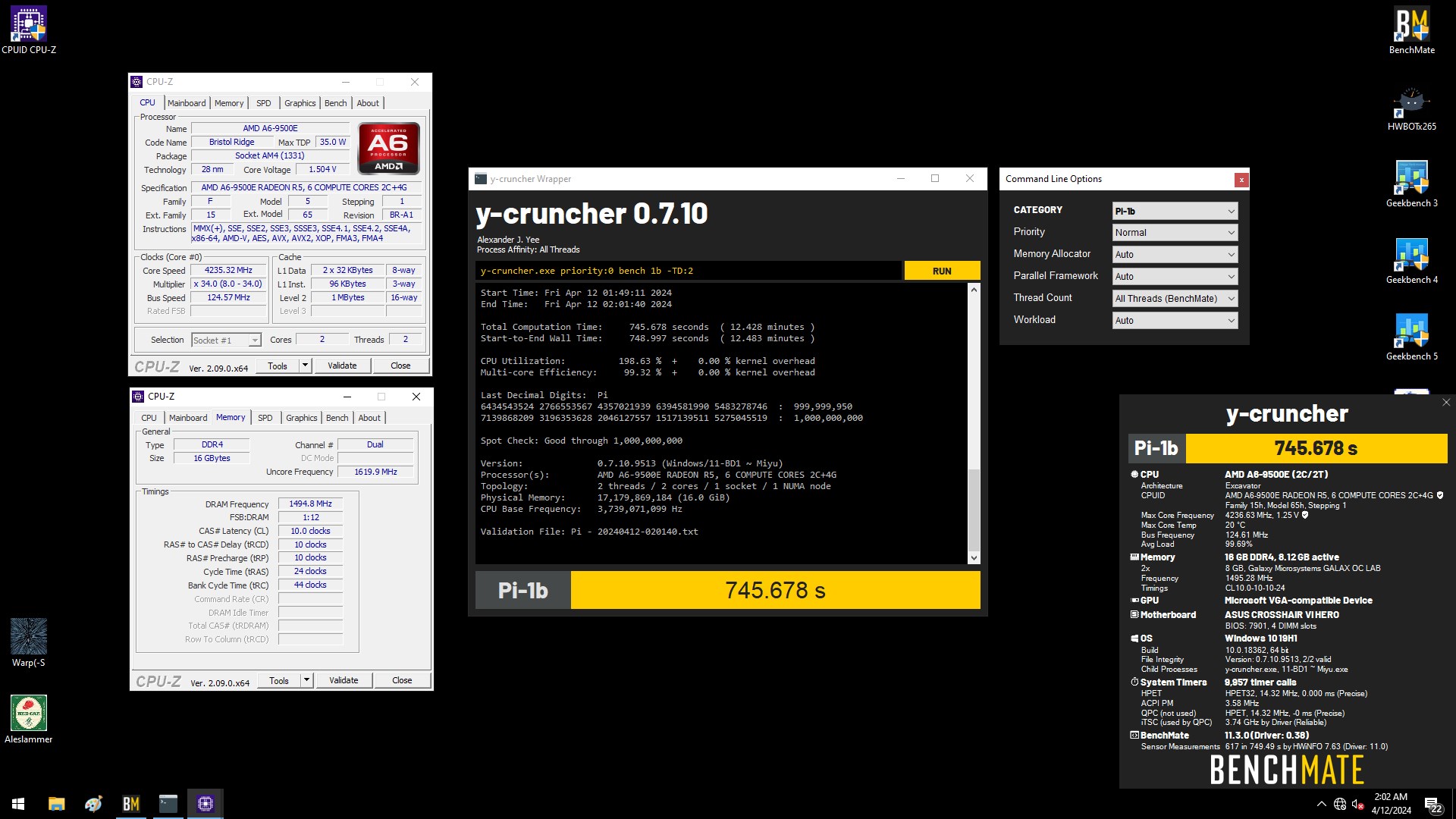1456x819 pixels.
Task: Open Tools dropdown arrow in upper CPU-Z
Action: [305, 366]
